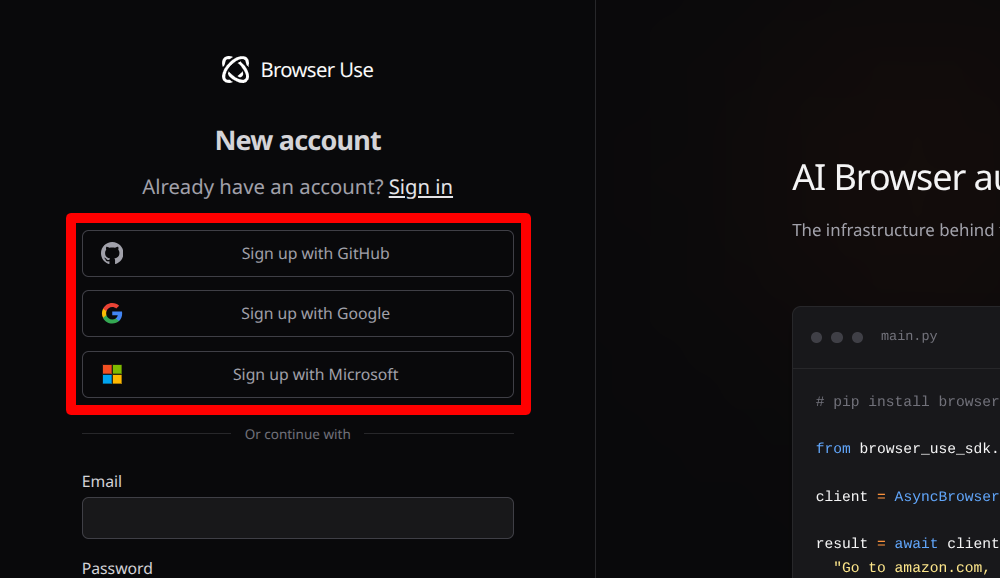1000x578 pixels.
Task: Click the New account heading
Action: [x=298, y=140]
